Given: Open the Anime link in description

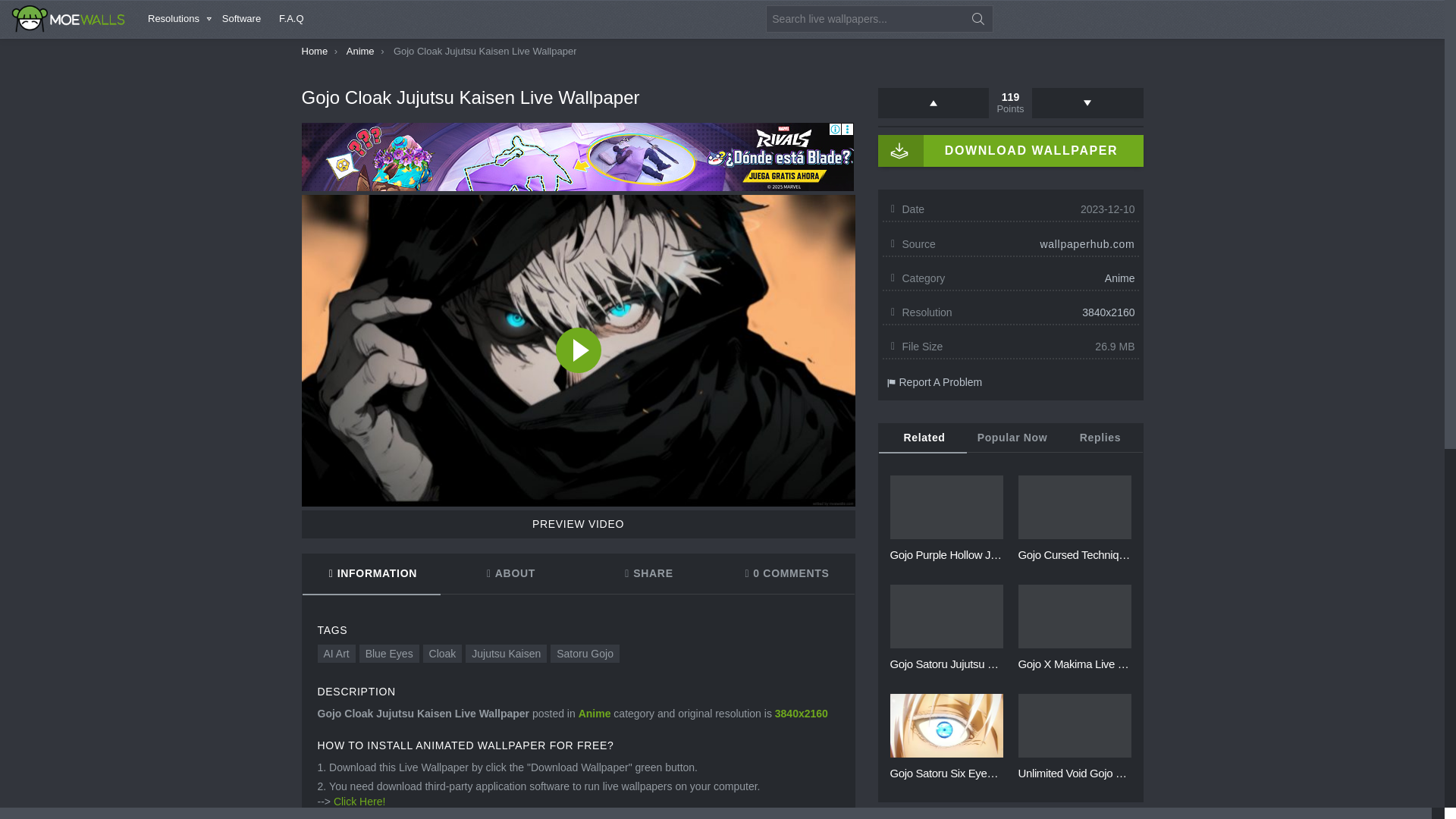Looking at the screenshot, I should tap(595, 714).
